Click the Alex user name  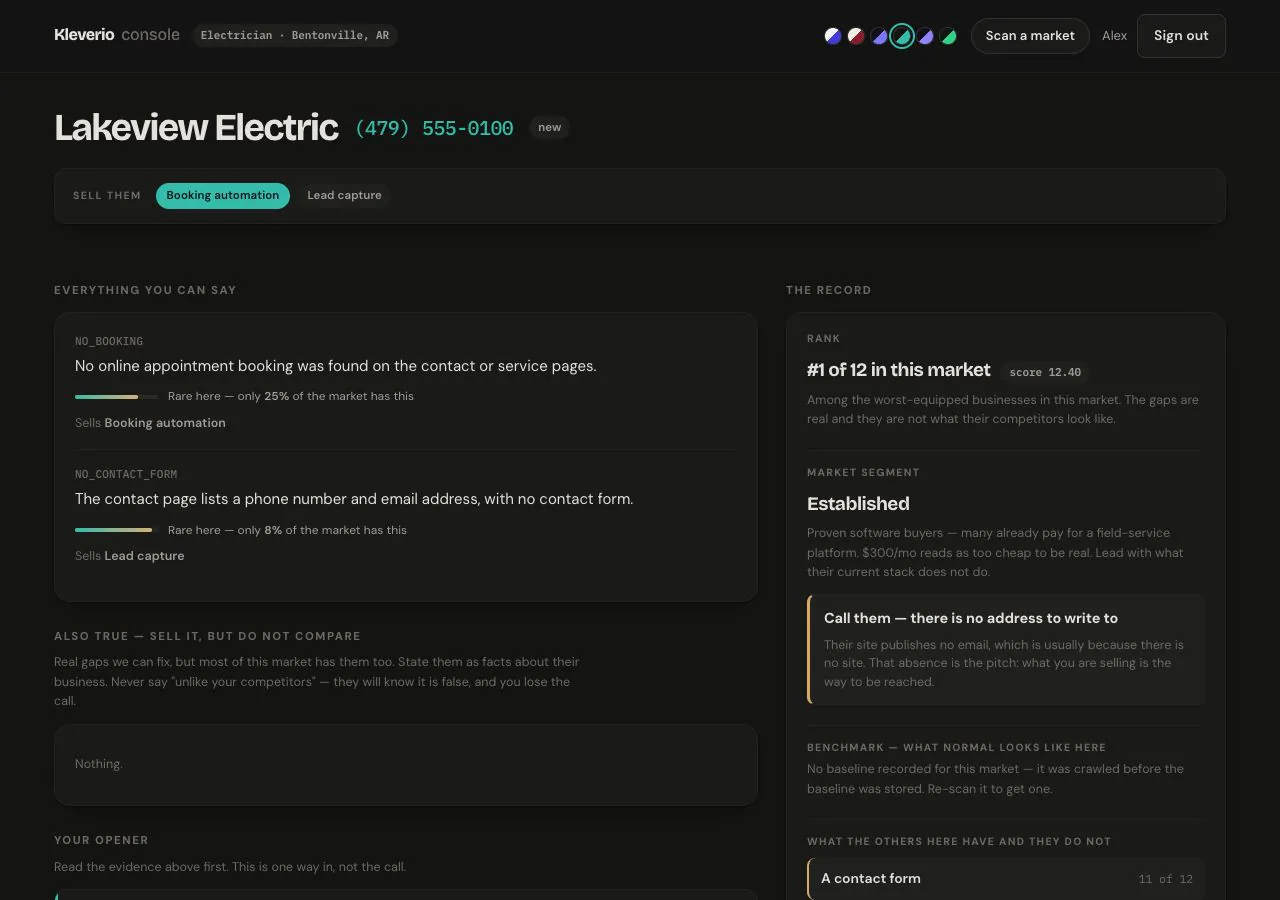(x=1114, y=36)
